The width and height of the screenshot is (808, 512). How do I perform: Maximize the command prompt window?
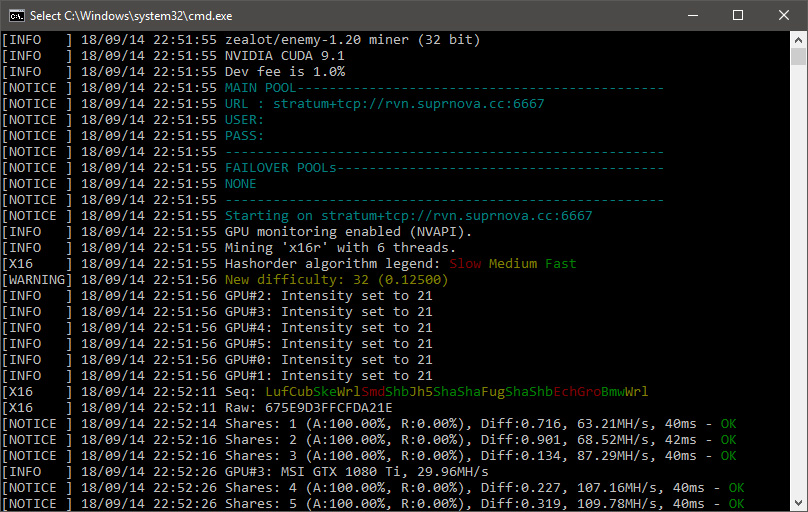[x=738, y=15]
